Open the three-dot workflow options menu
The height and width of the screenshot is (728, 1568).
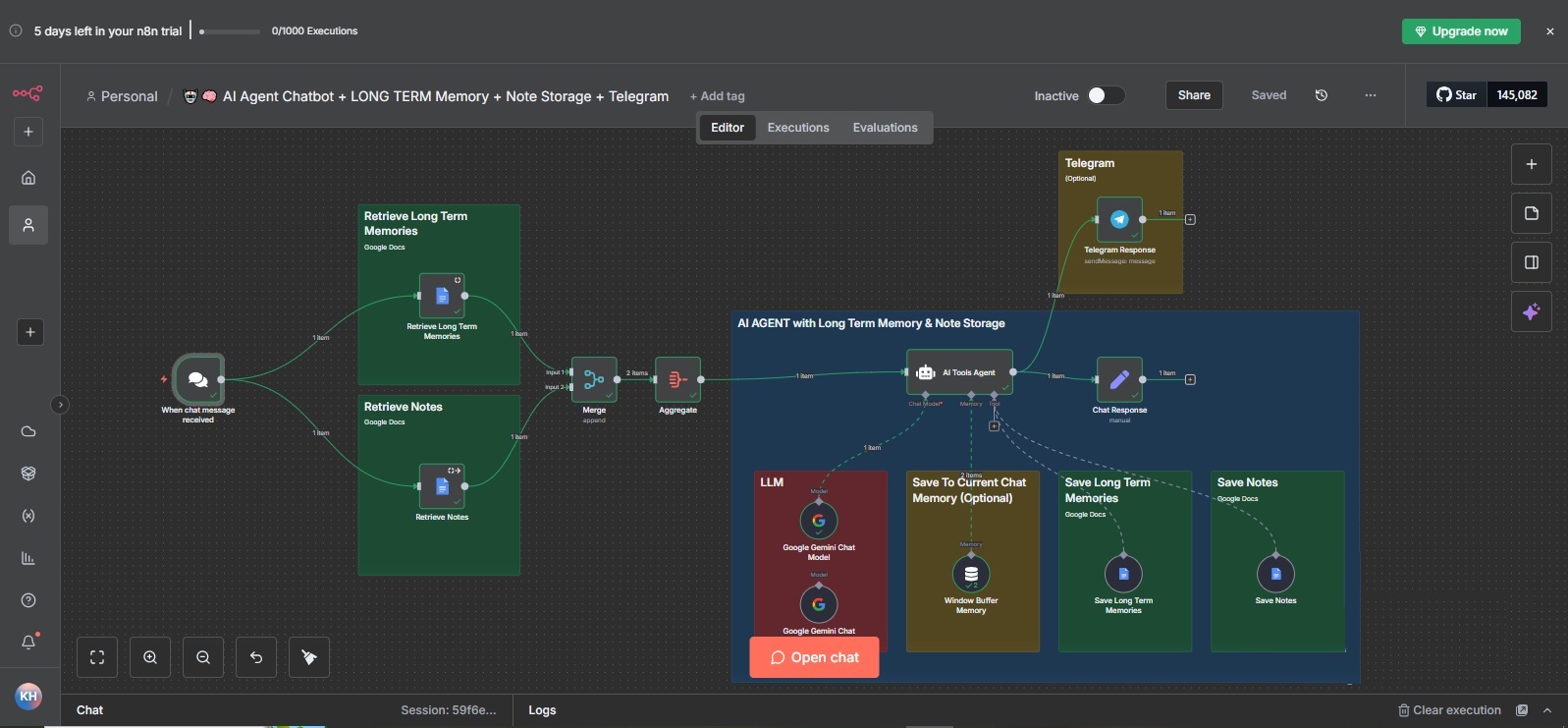(1371, 95)
